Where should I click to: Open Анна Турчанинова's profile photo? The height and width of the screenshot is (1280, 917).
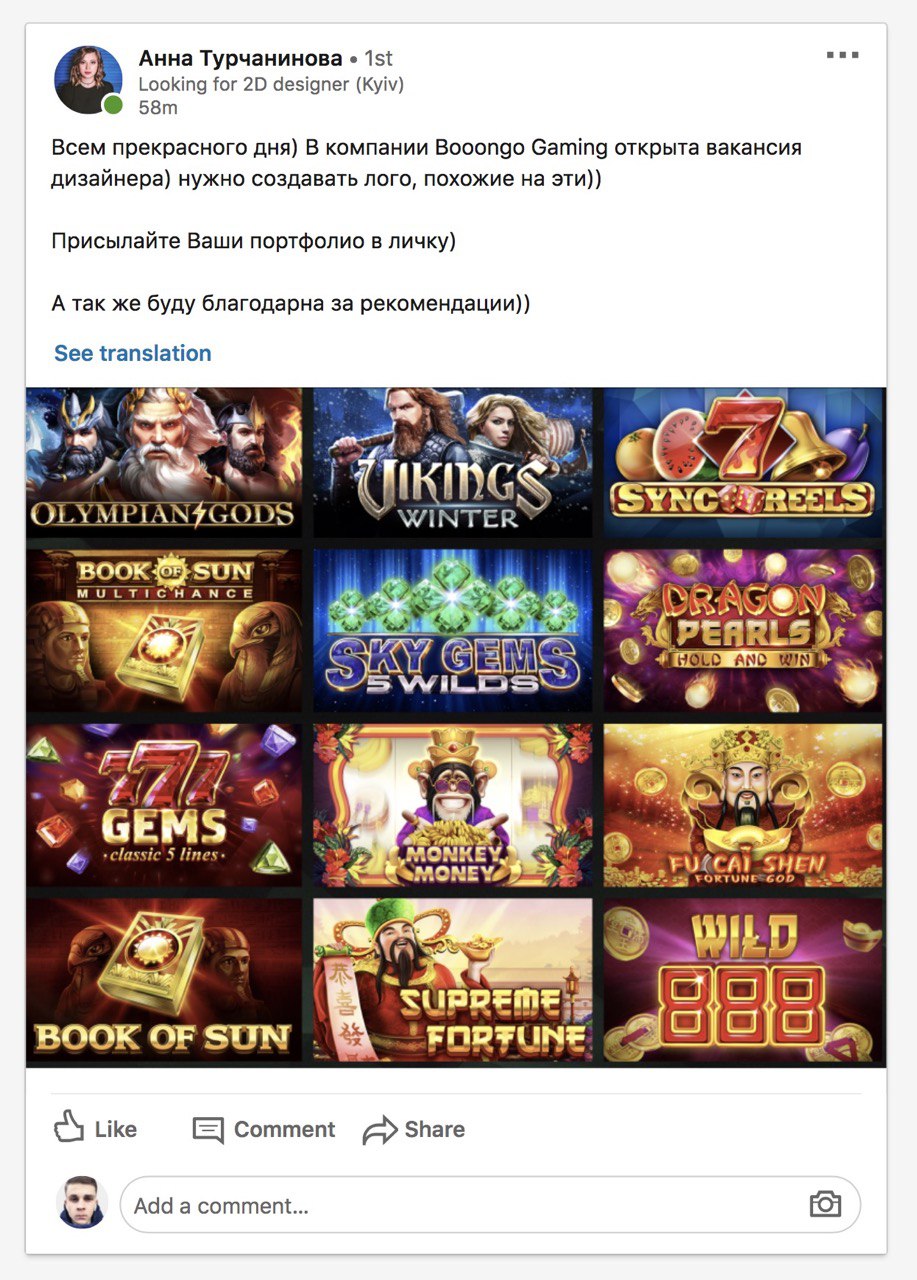tap(89, 79)
